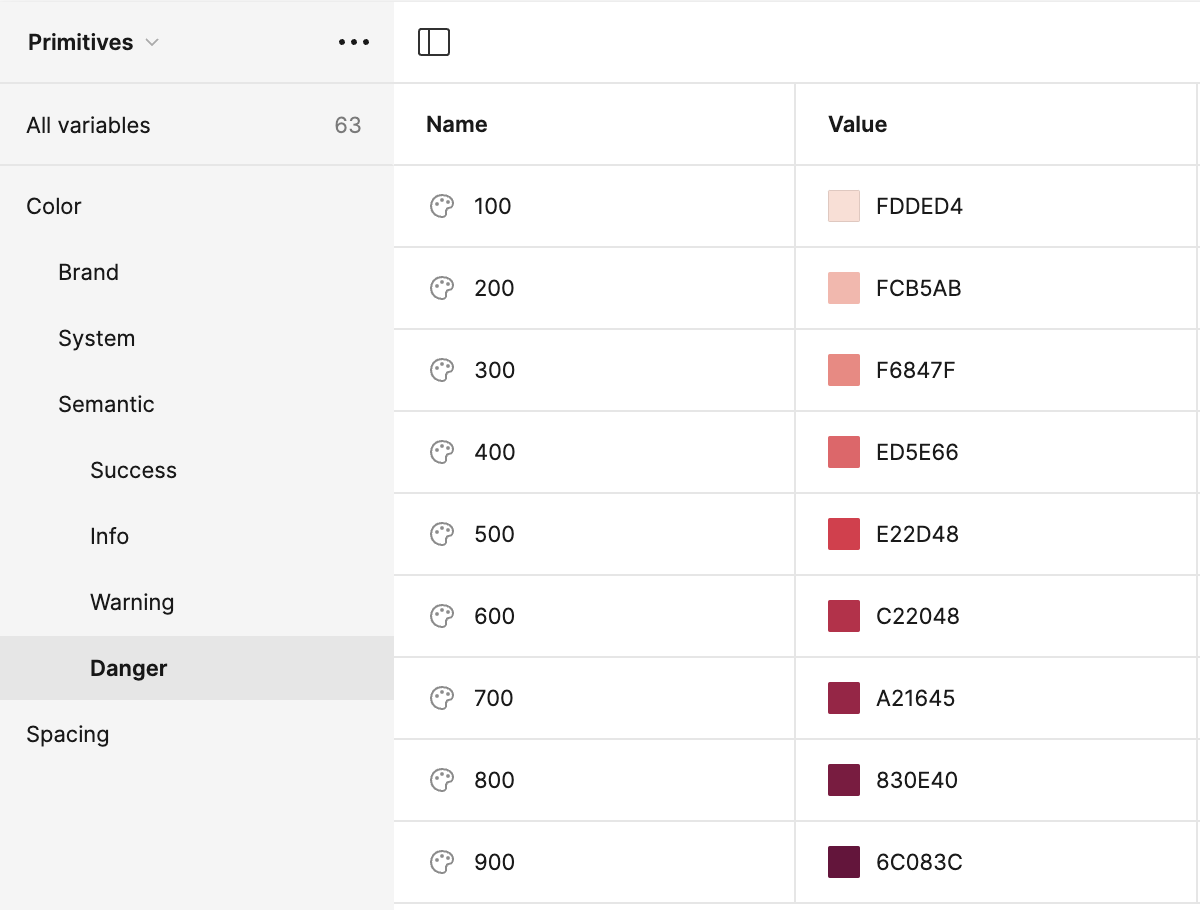This screenshot has height=910, width=1200.
Task: Select All variables in the sidebar
Action: click(x=88, y=125)
